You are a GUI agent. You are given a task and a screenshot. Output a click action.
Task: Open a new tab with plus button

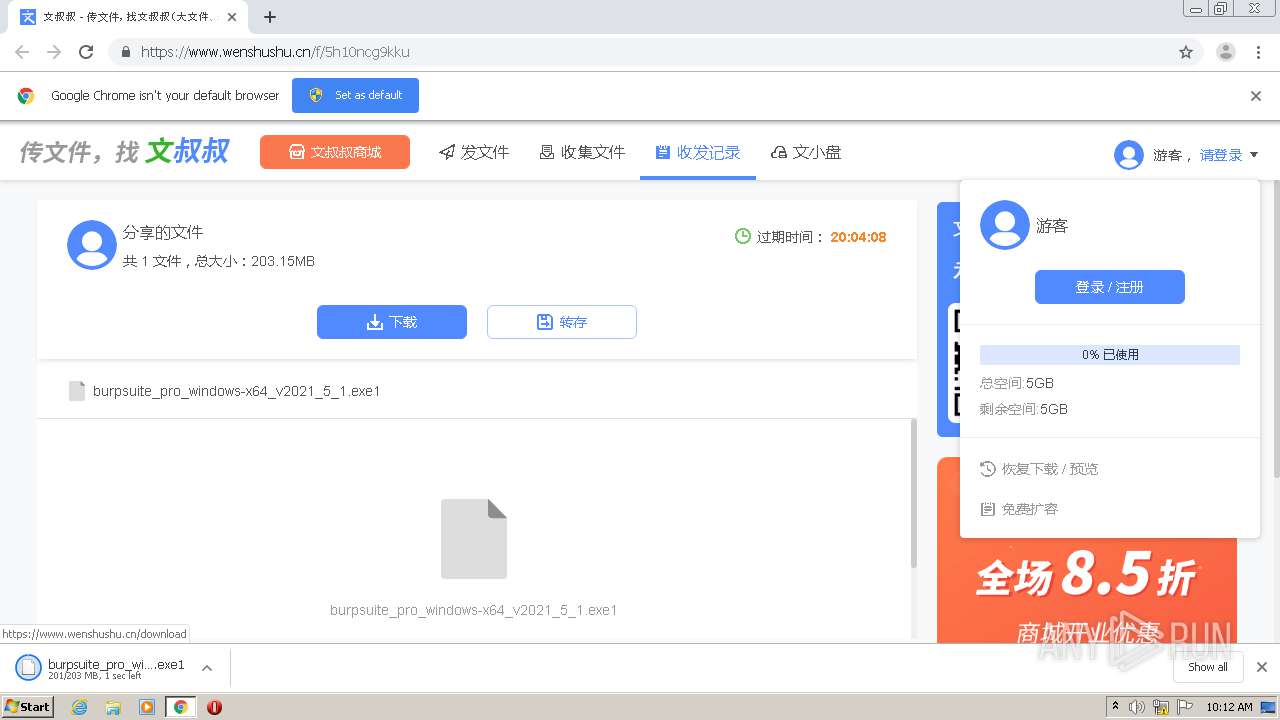[x=270, y=17]
